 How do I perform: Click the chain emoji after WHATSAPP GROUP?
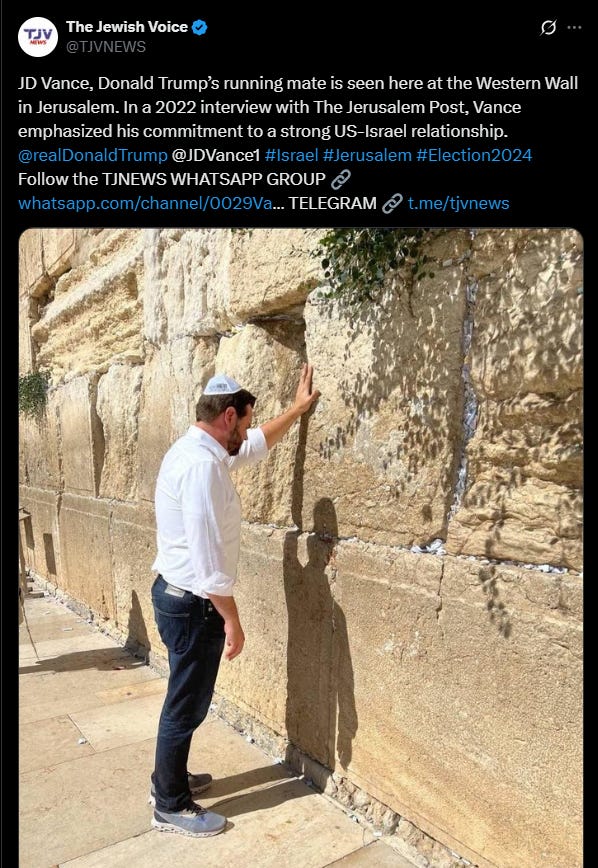point(341,179)
